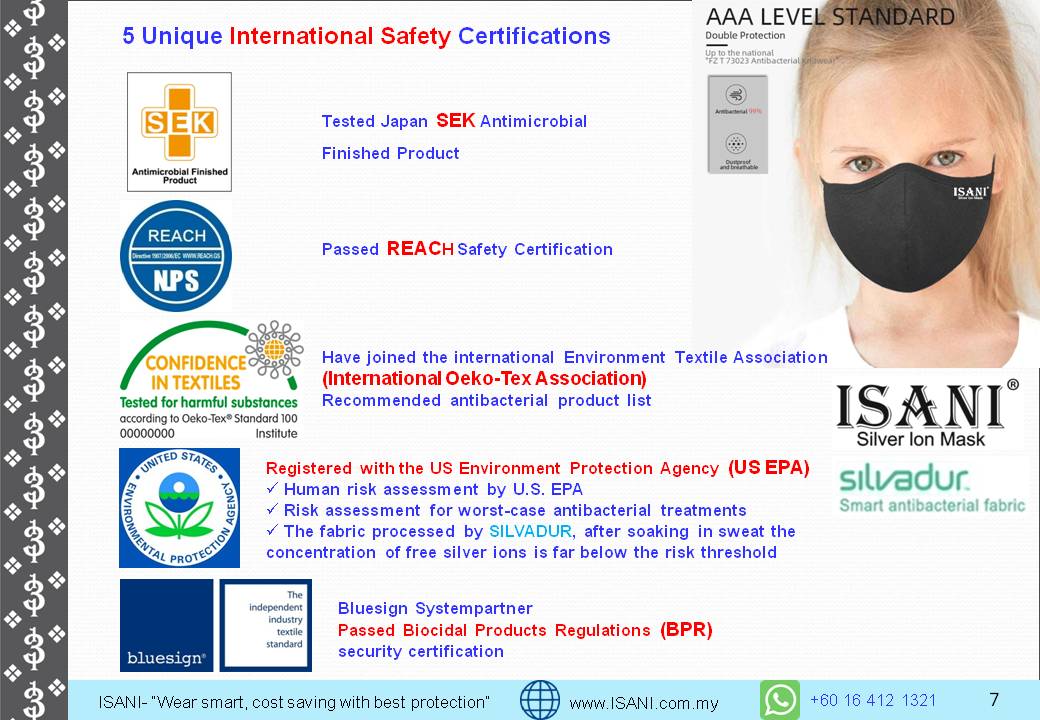Click Recommended antibacterial product list text
This screenshot has width=1040, height=720.
coord(486,400)
